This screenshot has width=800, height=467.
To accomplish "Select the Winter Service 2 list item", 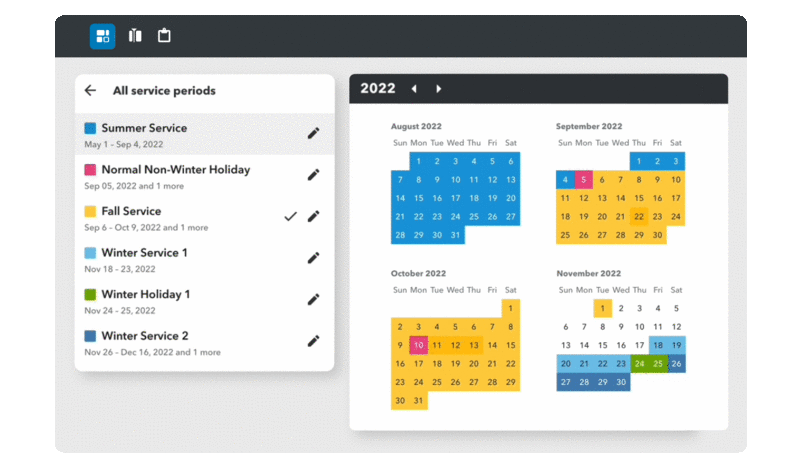I will click(205, 342).
